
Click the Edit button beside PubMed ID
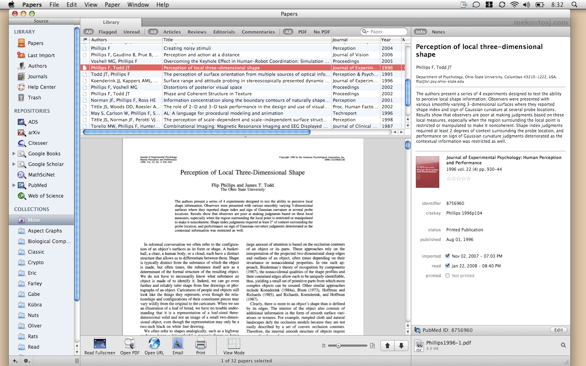[x=558, y=330]
